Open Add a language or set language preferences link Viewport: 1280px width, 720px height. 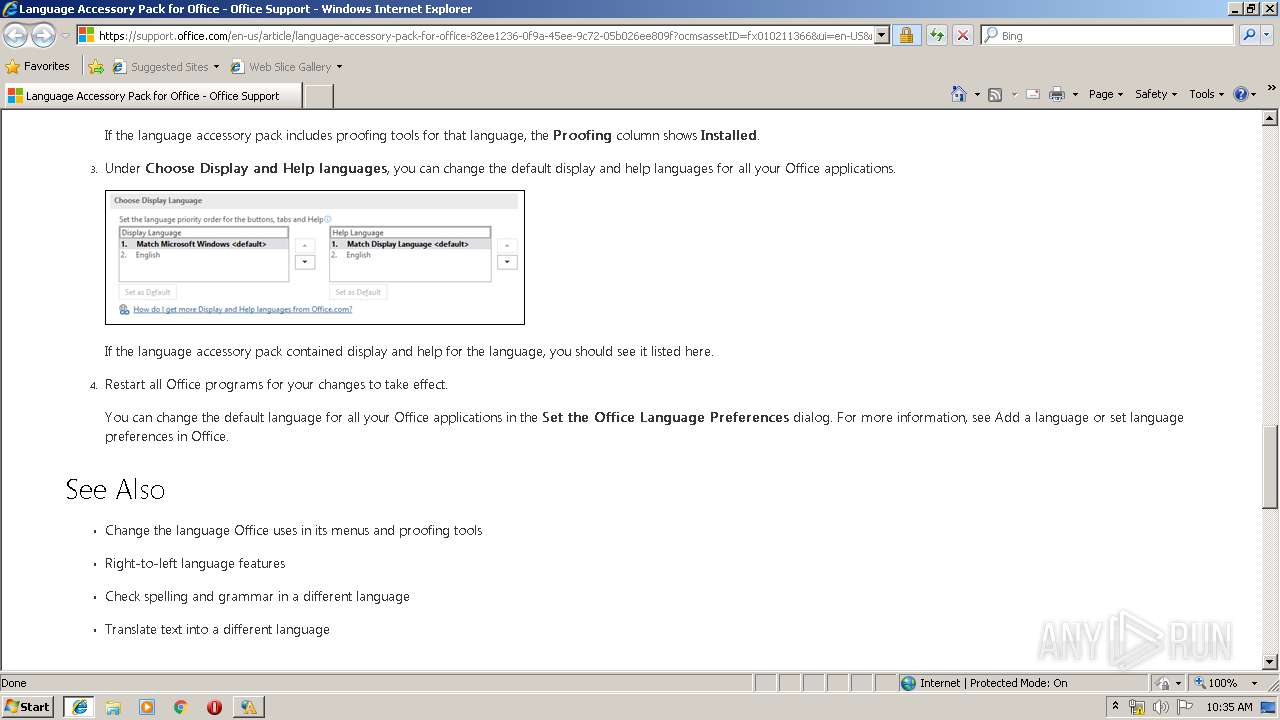point(644,427)
